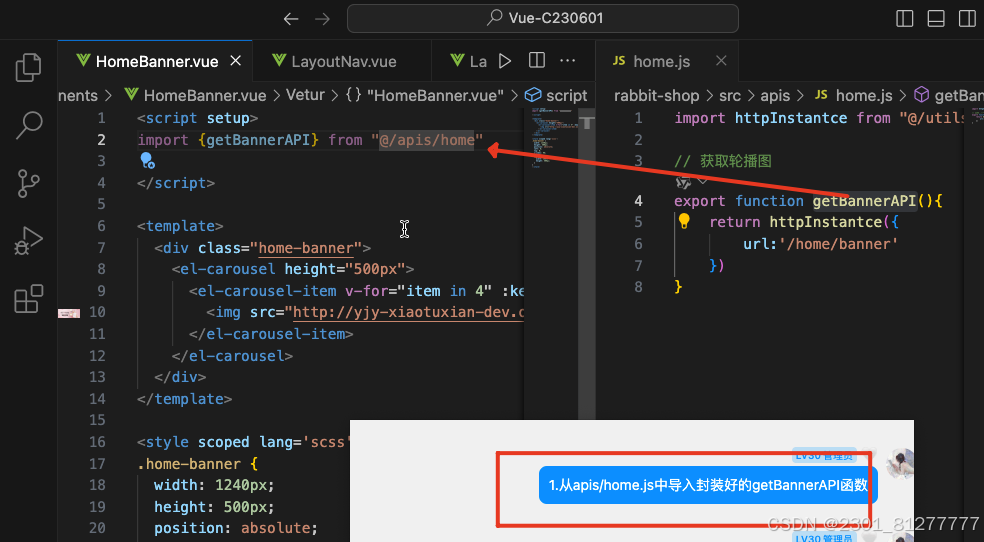Screen dimensions: 984x542
Task: Go back with the left arrow
Action: pyautogui.click(x=291, y=19)
